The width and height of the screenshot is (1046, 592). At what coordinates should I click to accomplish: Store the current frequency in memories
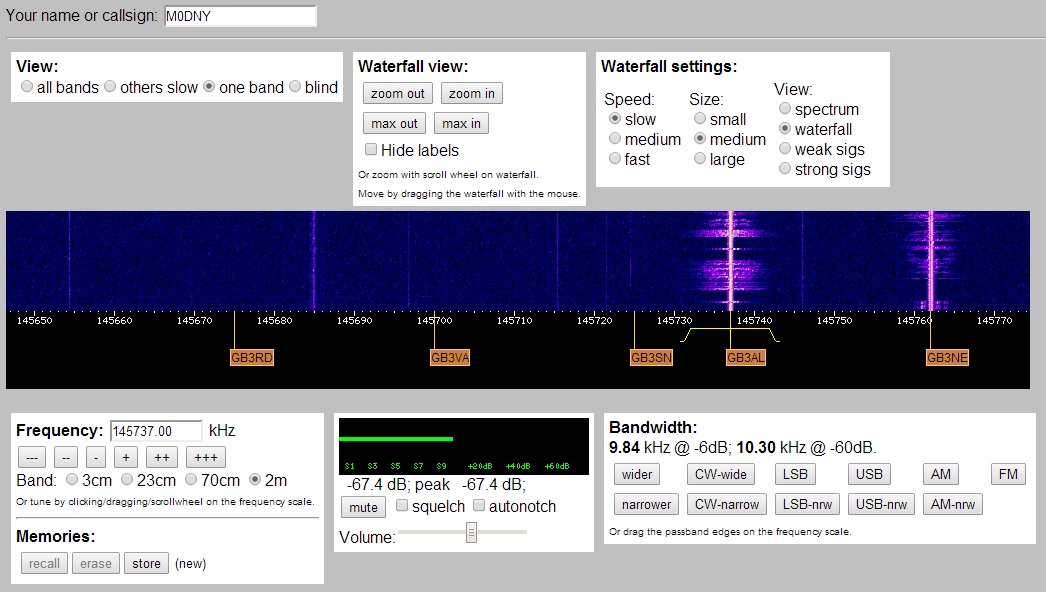146,563
